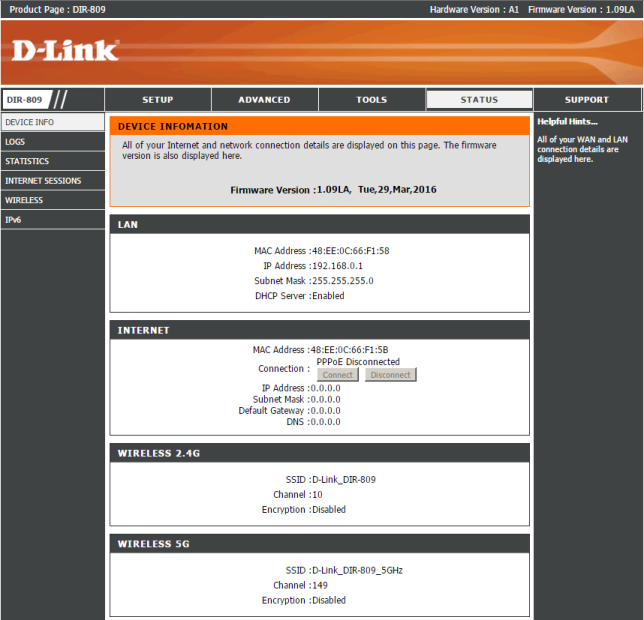
Task: Click the LAN IP address 192.168.0.1
Action: (338, 266)
